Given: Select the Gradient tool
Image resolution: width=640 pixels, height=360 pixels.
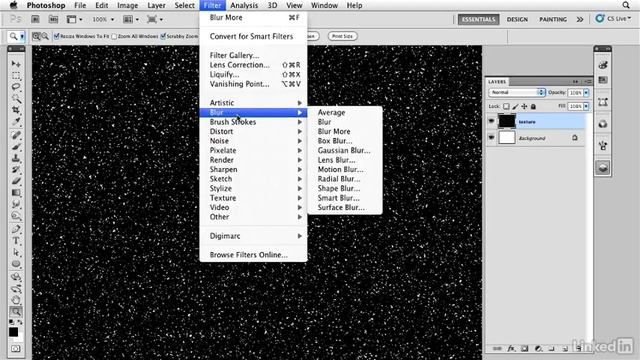Looking at the screenshot, I should click(x=16, y=192).
